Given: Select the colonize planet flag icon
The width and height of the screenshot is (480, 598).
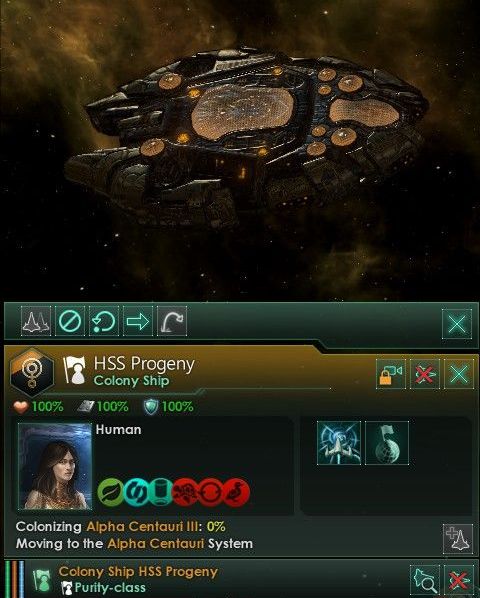Looking at the screenshot, I should tap(387, 443).
